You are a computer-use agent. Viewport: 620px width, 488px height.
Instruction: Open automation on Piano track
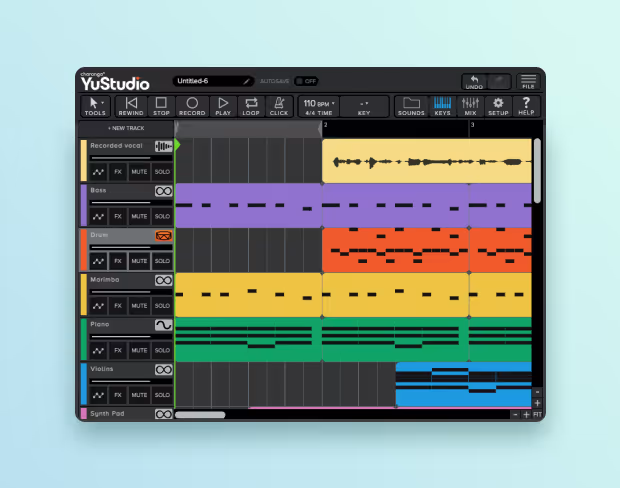98,350
